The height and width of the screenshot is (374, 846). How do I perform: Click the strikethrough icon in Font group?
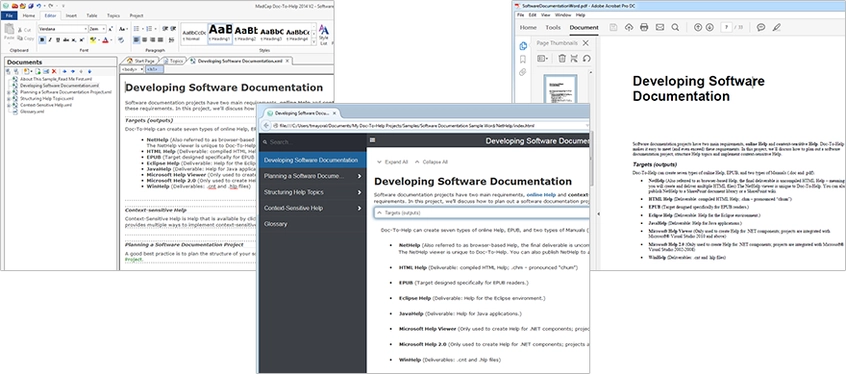[65, 40]
